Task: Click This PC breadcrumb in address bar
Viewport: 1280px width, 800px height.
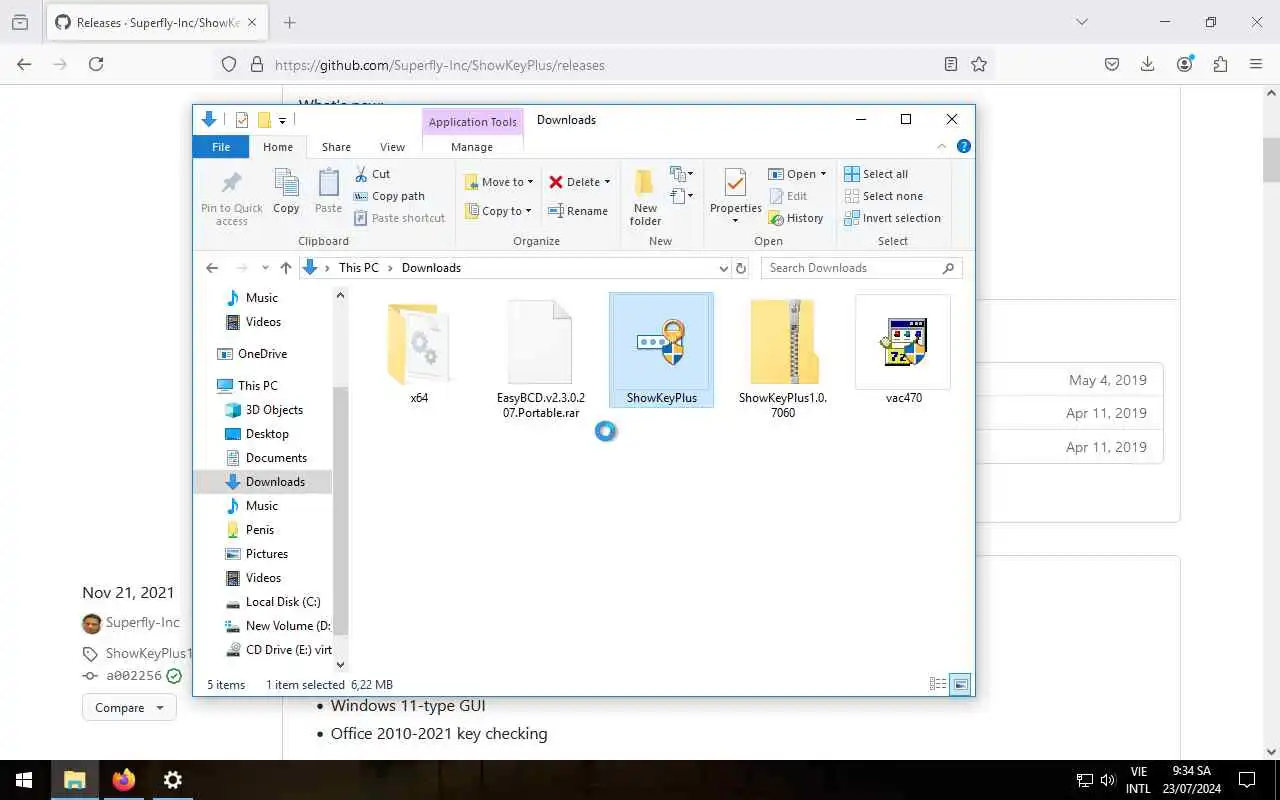Action: [358, 268]
